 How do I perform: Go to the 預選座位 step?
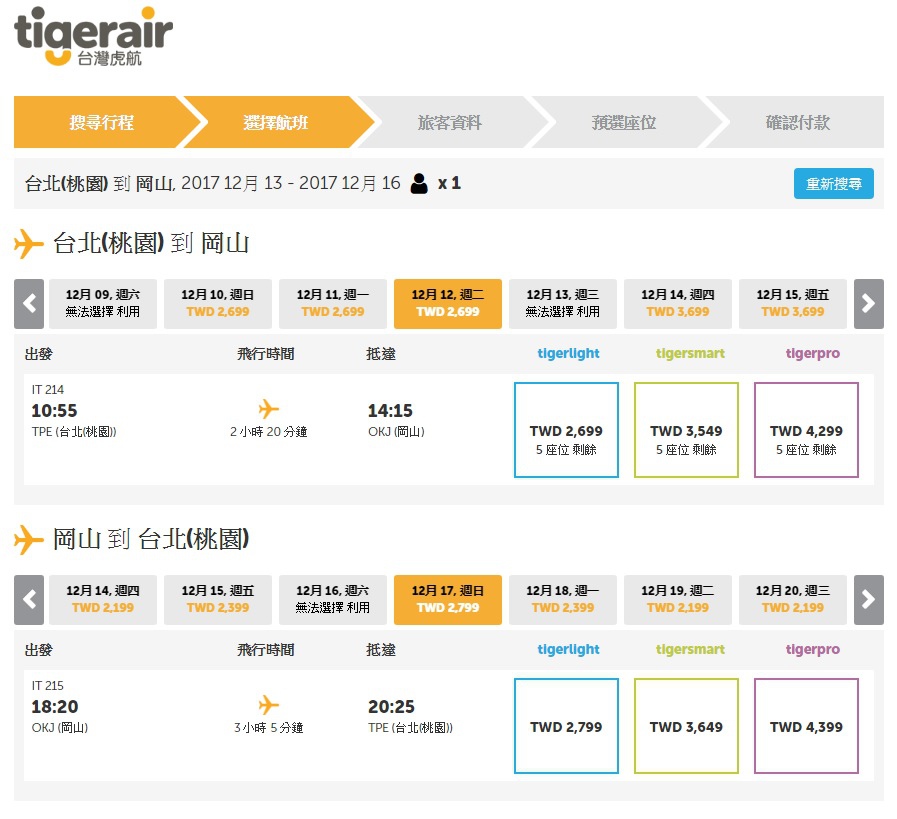click(x=624, y=122)
